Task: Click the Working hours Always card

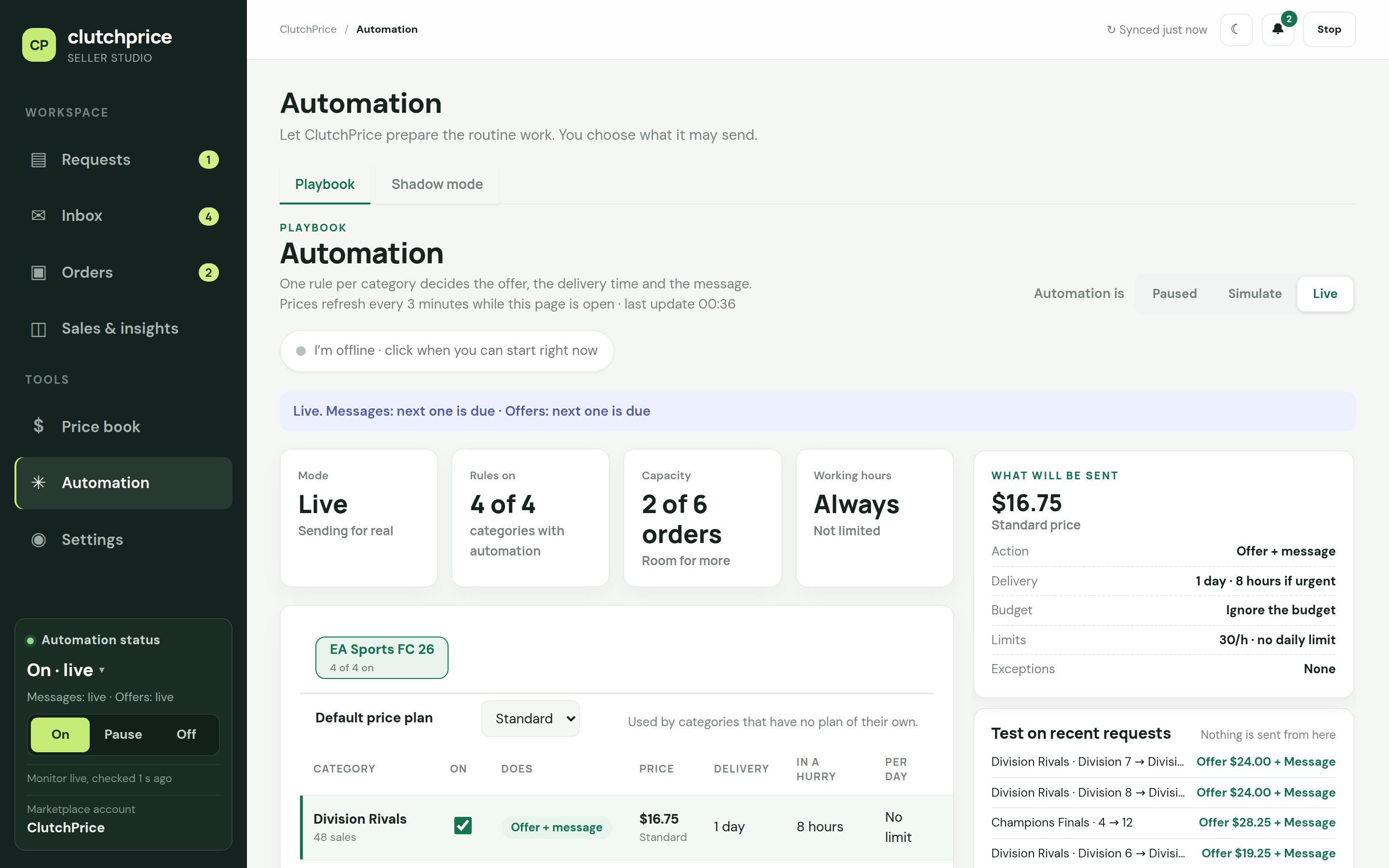Action: [x=874, y=518]
